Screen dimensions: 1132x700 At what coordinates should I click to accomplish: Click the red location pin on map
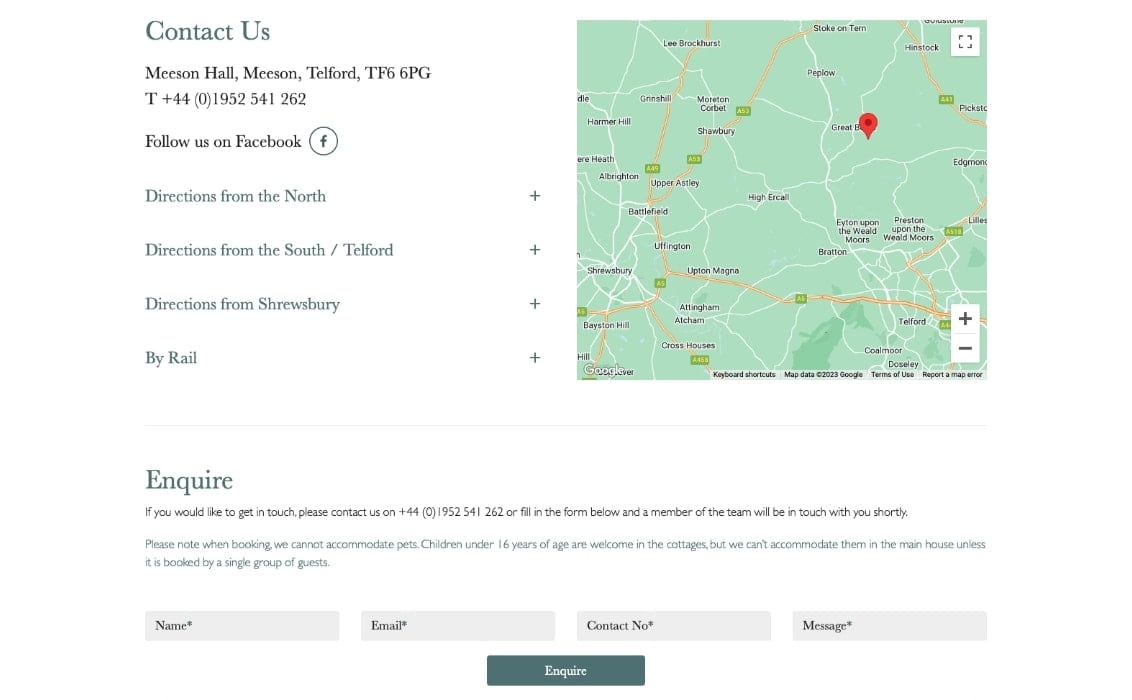[x=868, y=125]
